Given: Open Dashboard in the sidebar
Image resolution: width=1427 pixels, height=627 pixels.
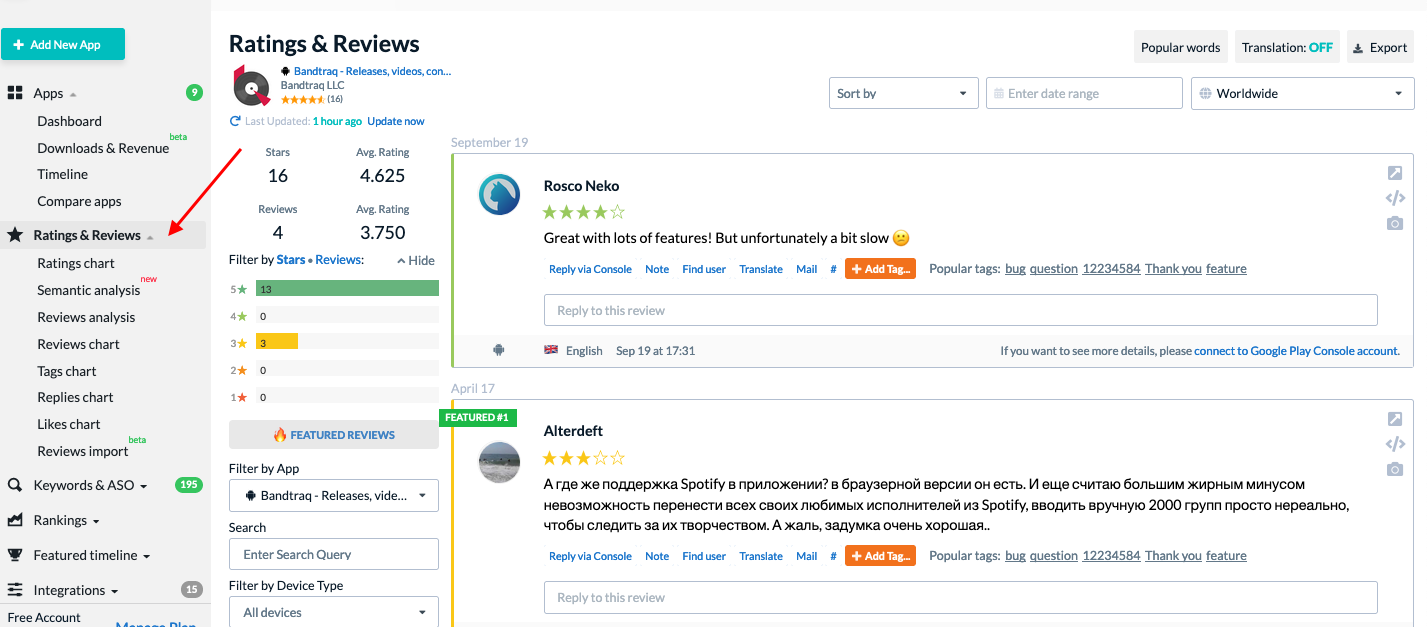Looking at the screenshot, I should click(x=69, y=121).
